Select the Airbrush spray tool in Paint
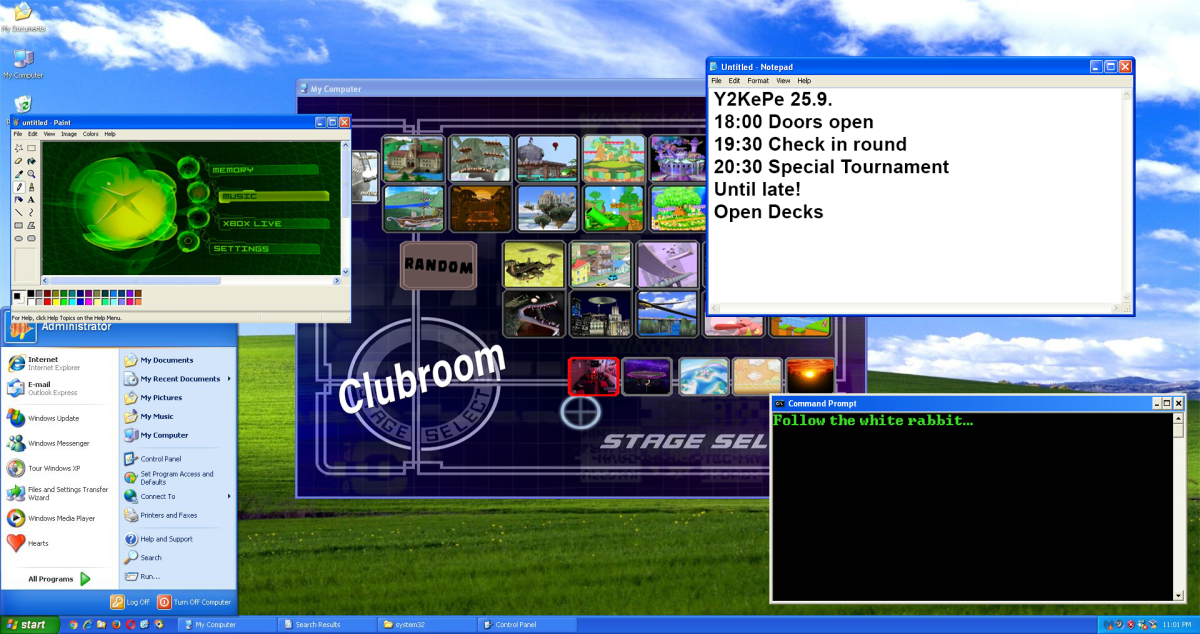The image size is (1200, 634). 19,199
